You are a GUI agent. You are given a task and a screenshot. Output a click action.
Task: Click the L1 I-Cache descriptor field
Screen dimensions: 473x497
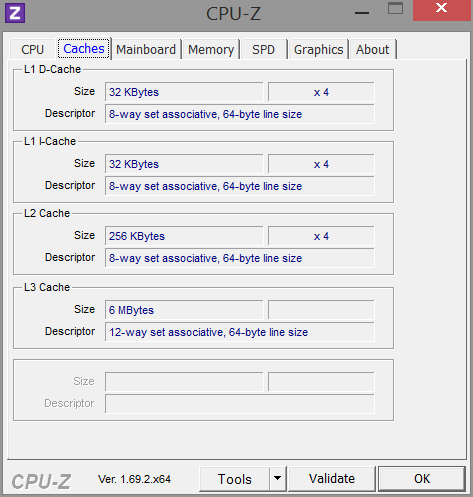pos(240,186)
